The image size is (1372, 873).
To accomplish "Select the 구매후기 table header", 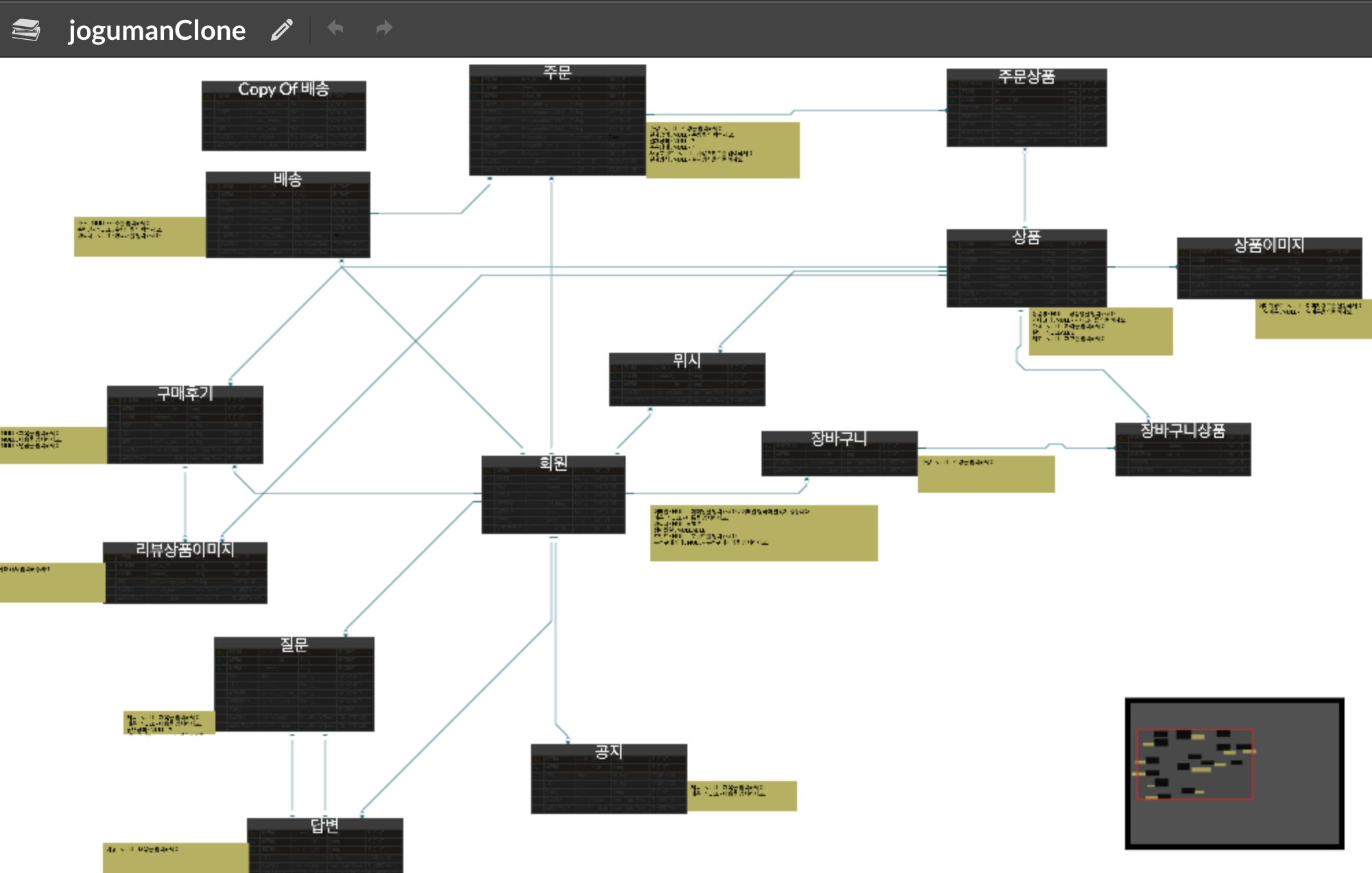I will pos(185,393).
